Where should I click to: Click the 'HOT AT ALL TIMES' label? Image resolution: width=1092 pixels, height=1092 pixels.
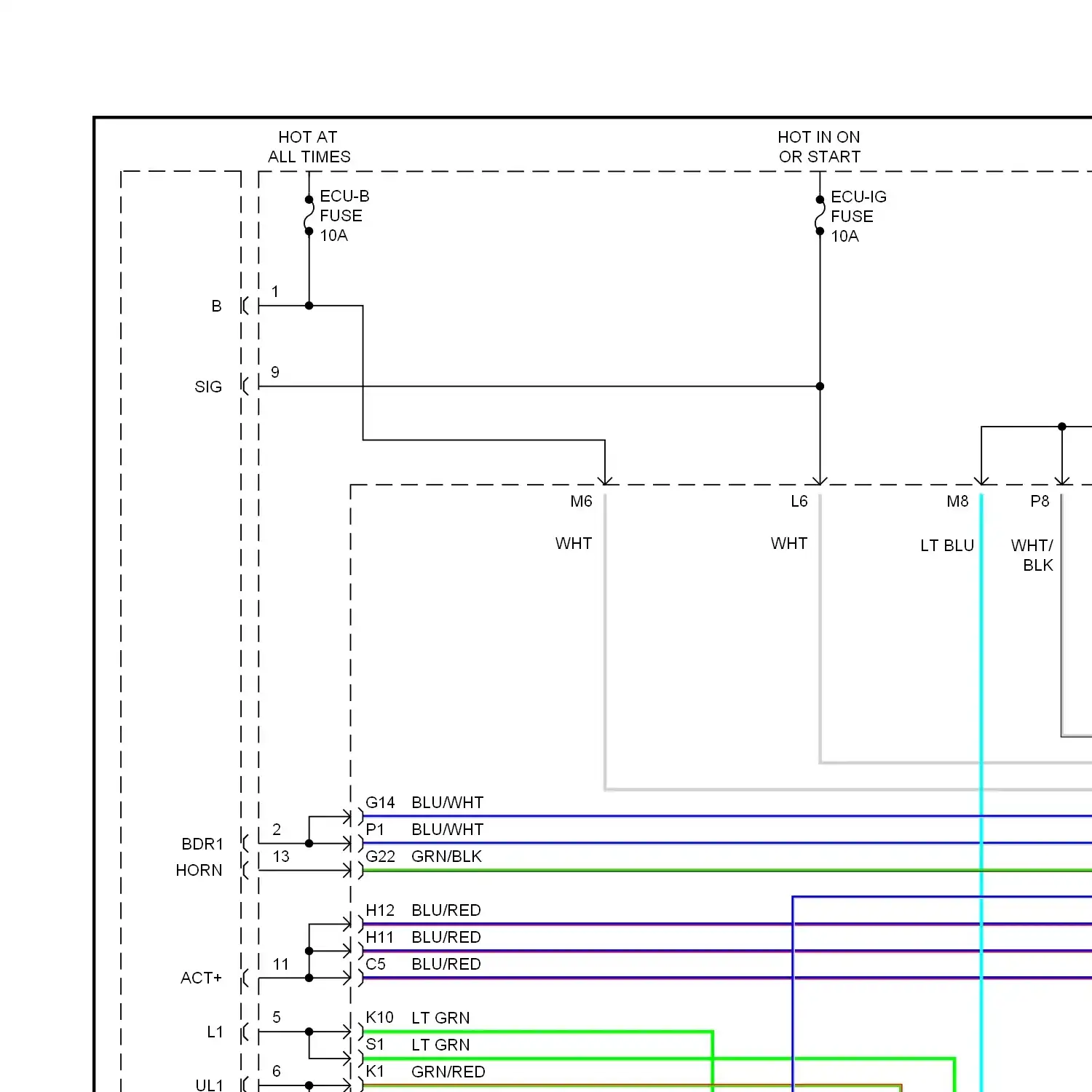[x=309, y=147]
